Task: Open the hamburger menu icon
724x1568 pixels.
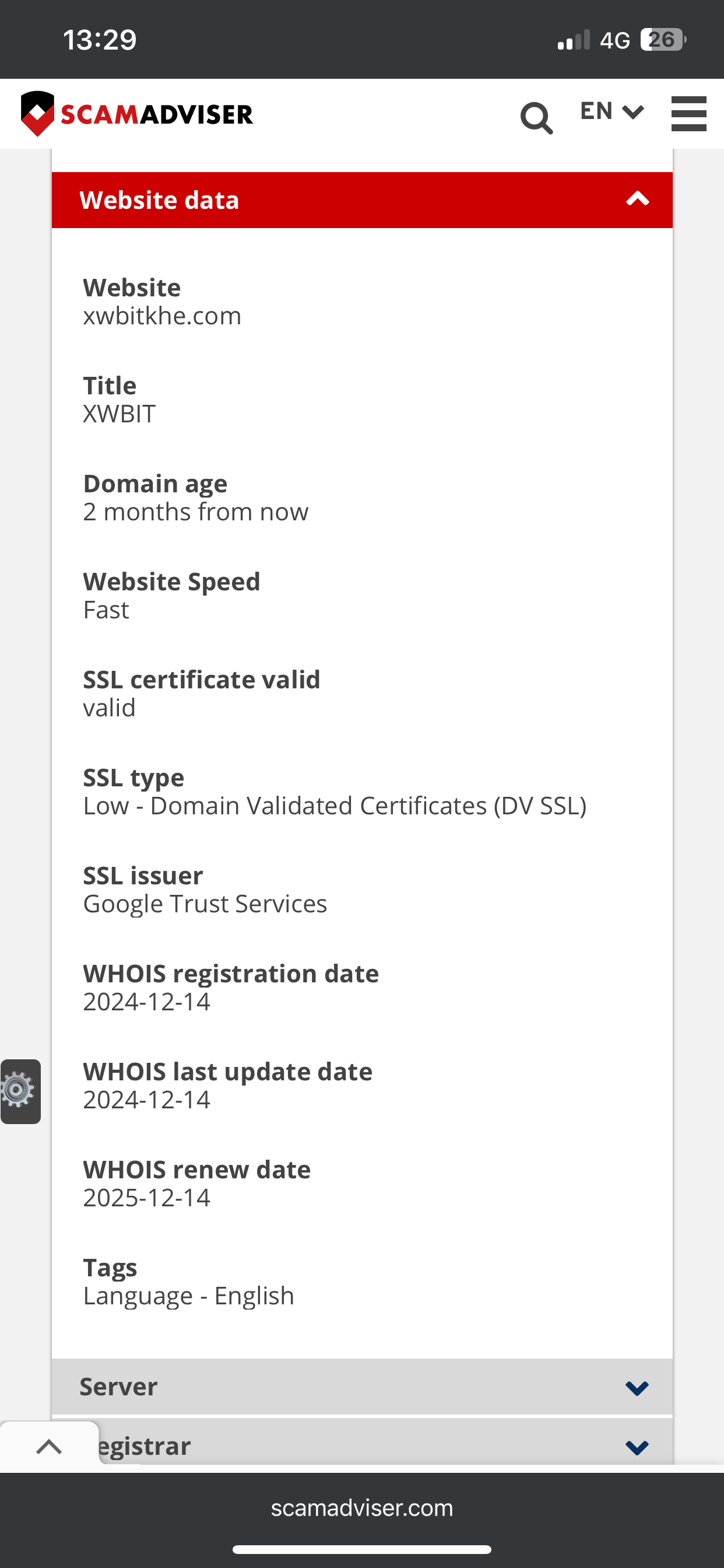Action: [x=688, y=113]
